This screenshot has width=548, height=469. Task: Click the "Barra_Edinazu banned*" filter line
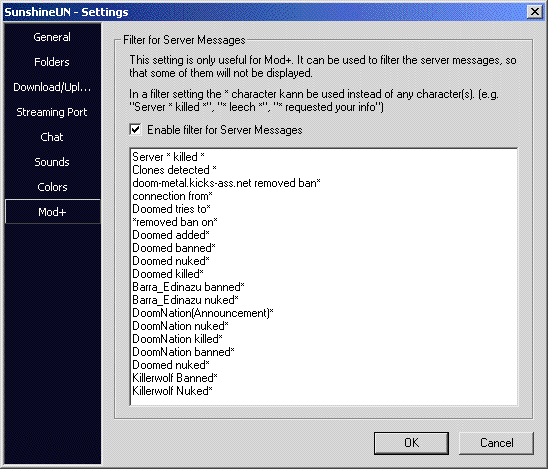click(188, 287)
